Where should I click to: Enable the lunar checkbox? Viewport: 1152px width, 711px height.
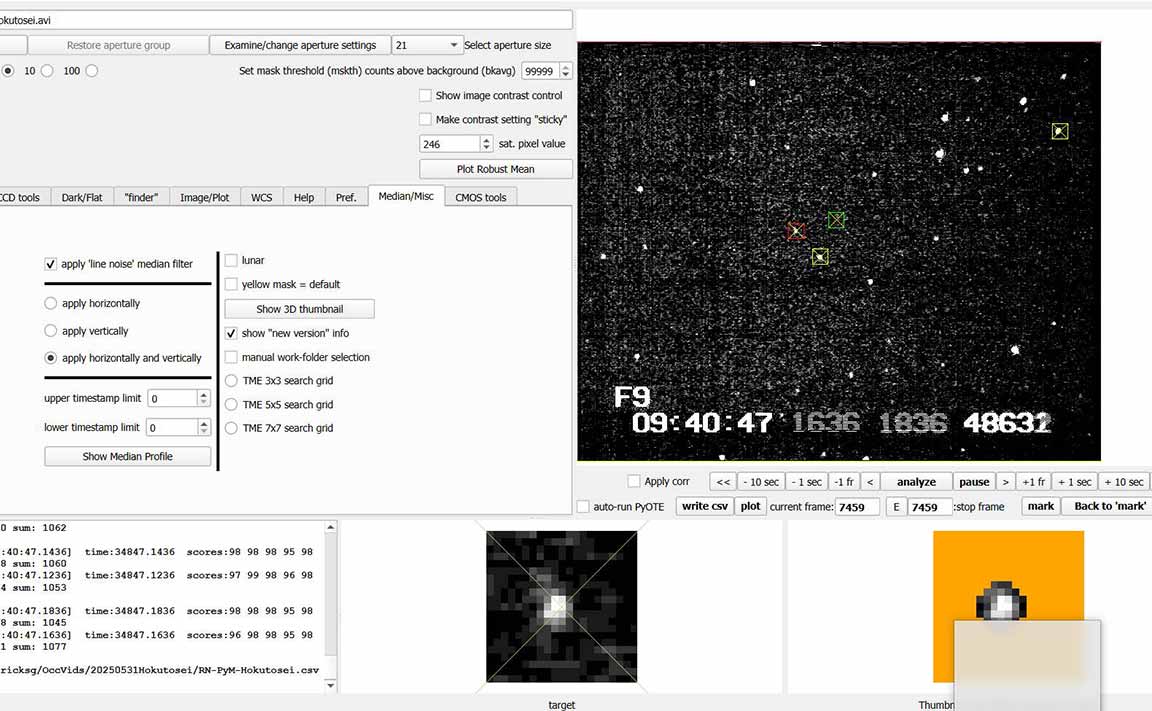pyautogui.click(x=232, y=260)
